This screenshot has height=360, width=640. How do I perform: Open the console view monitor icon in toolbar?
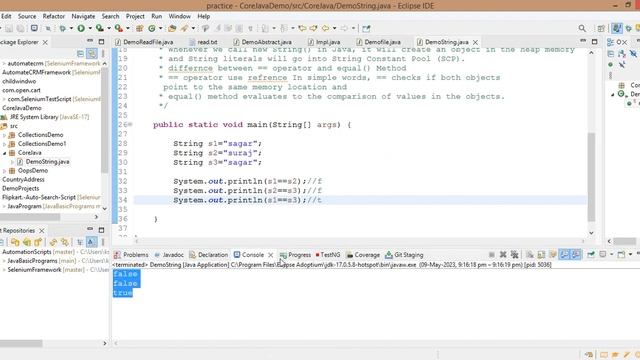click(35, 28)
